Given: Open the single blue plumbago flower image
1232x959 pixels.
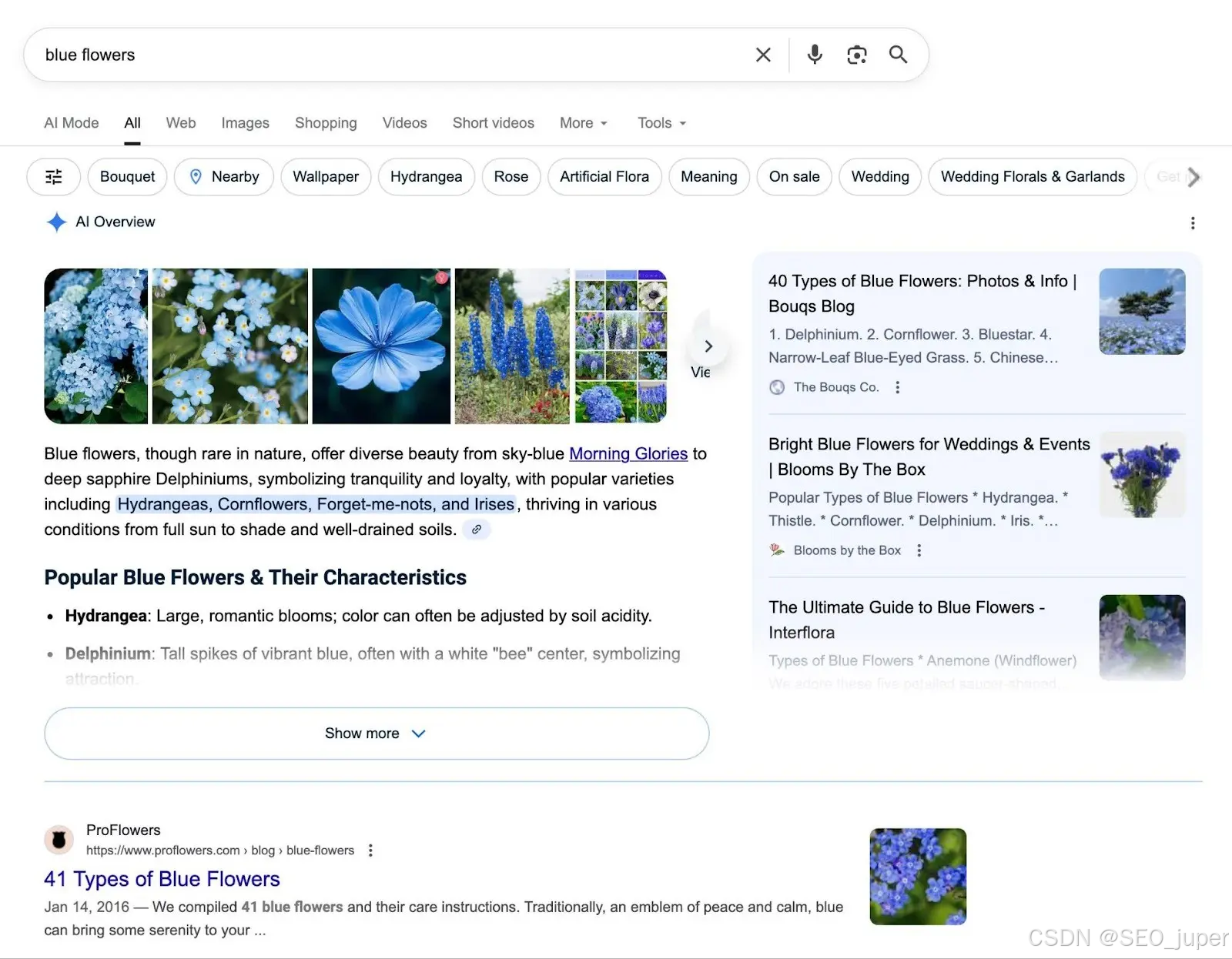Looking at the screenshot, I should pos(381,346).
